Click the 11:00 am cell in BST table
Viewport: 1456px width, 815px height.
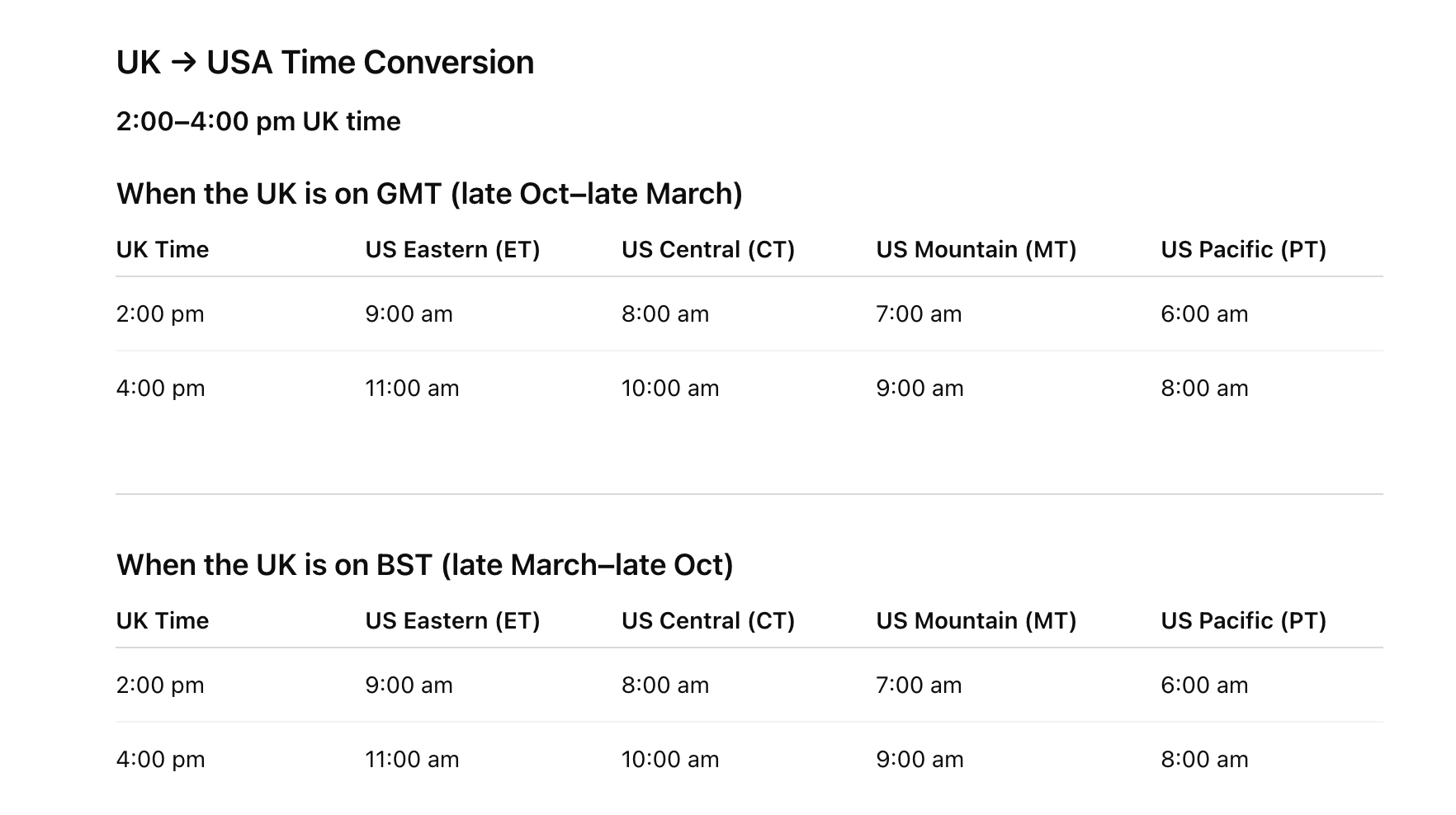click(x=412, y=760)
